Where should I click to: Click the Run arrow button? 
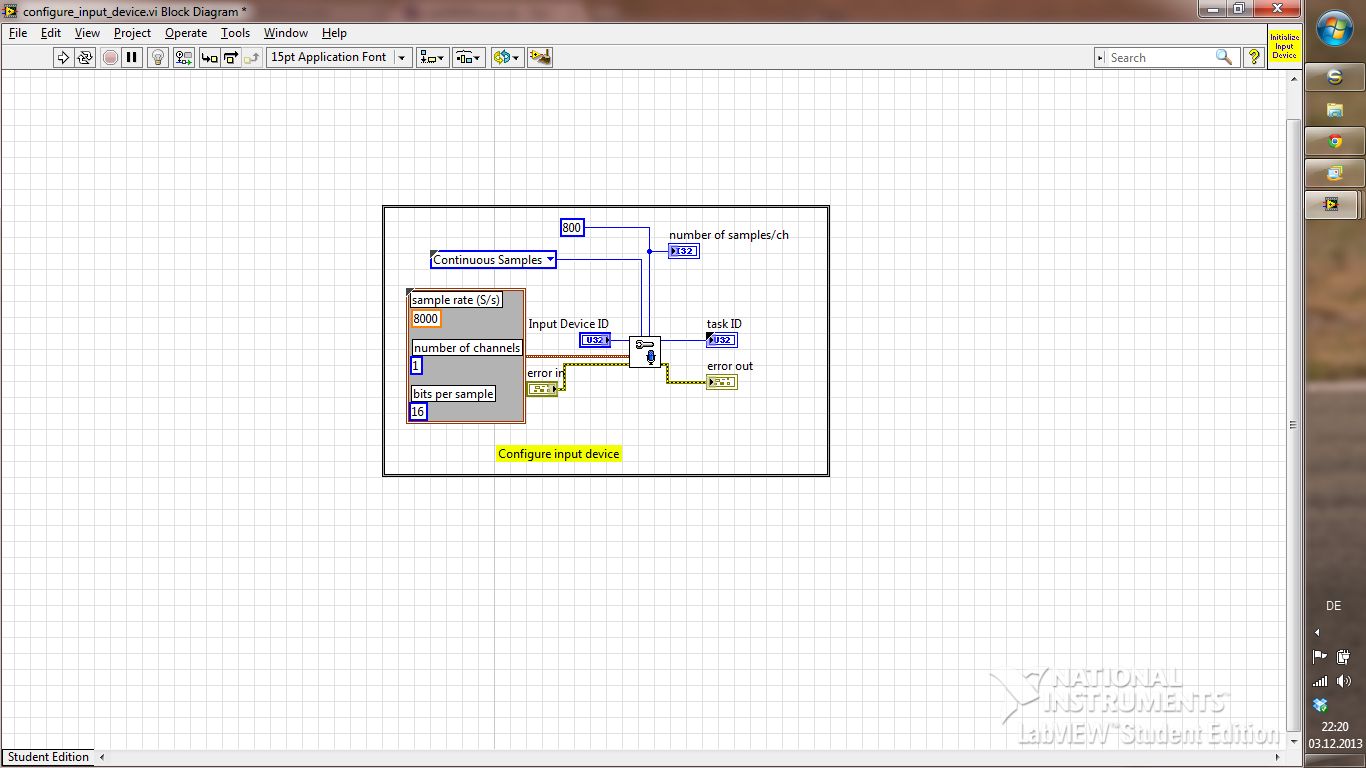pos(63,58)
